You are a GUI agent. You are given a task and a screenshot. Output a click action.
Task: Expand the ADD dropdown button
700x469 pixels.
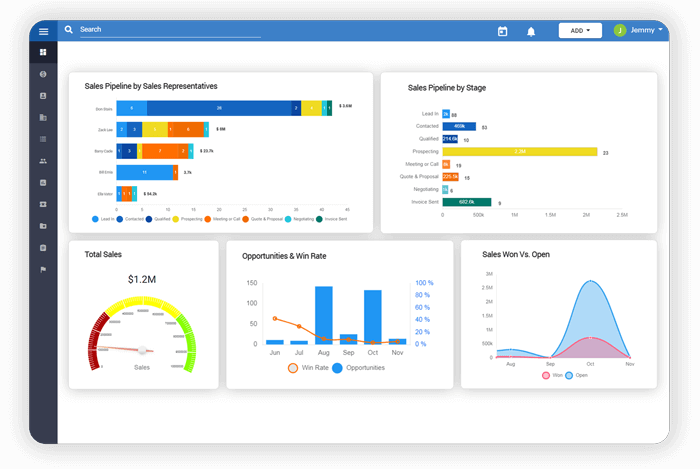pyautogui.click(x=580, y=31)
